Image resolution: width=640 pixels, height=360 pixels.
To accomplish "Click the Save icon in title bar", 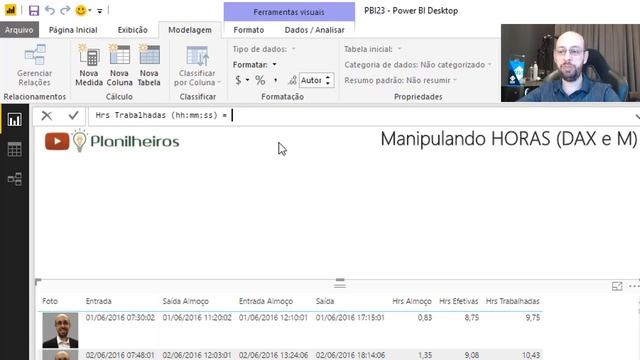I will click(34, 10).
